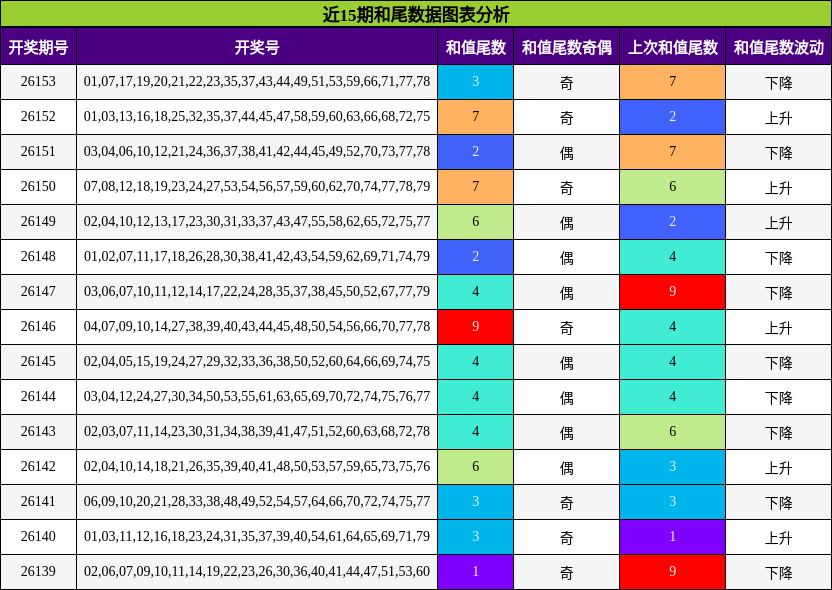Click 奇 parity cell in row 26153
This screenshot has height=590, width=832.
[566, 82]
